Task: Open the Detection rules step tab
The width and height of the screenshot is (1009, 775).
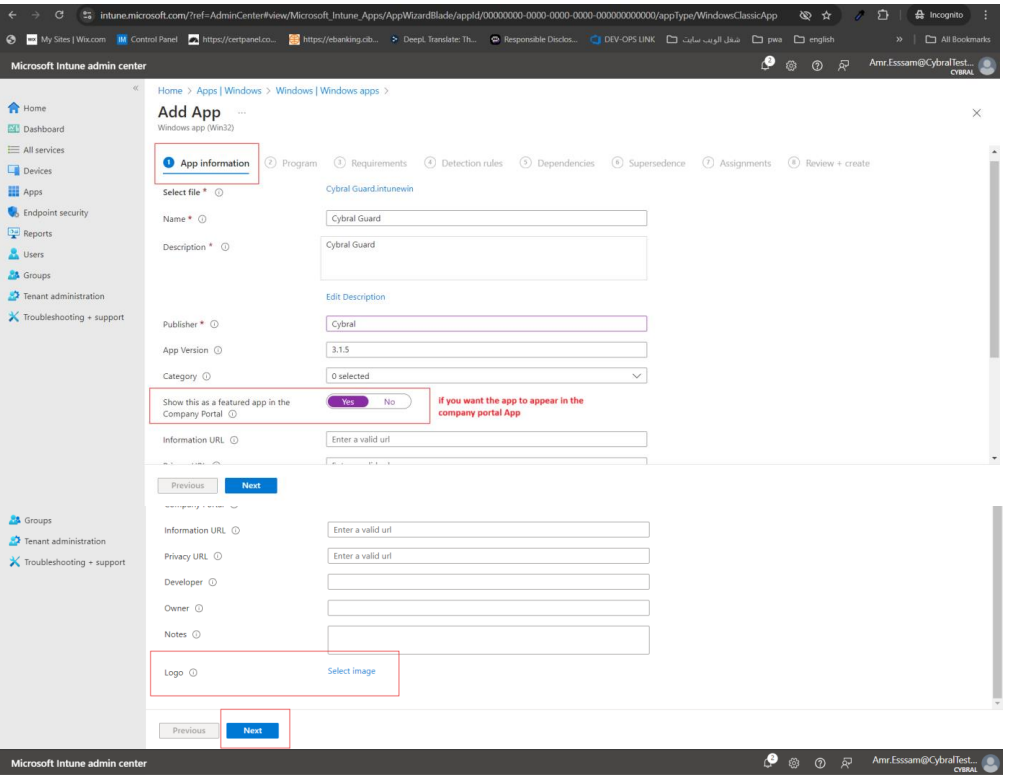Action: (x=463, y=163)
